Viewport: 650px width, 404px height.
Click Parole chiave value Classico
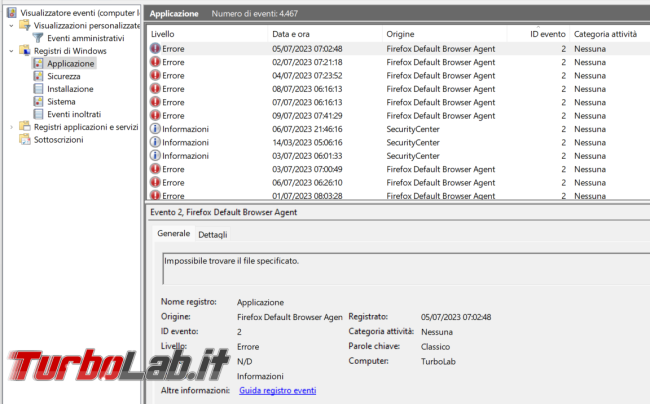click(435, 346)
